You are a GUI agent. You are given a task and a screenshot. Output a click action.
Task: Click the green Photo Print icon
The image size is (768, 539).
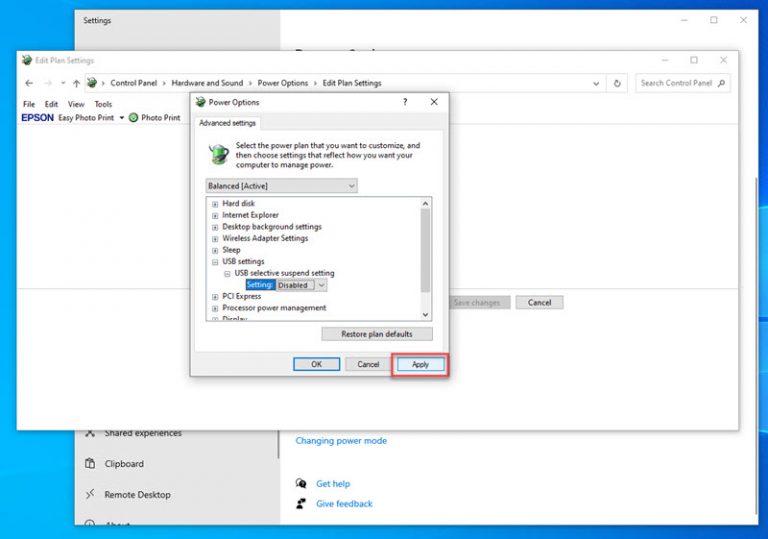133,118
